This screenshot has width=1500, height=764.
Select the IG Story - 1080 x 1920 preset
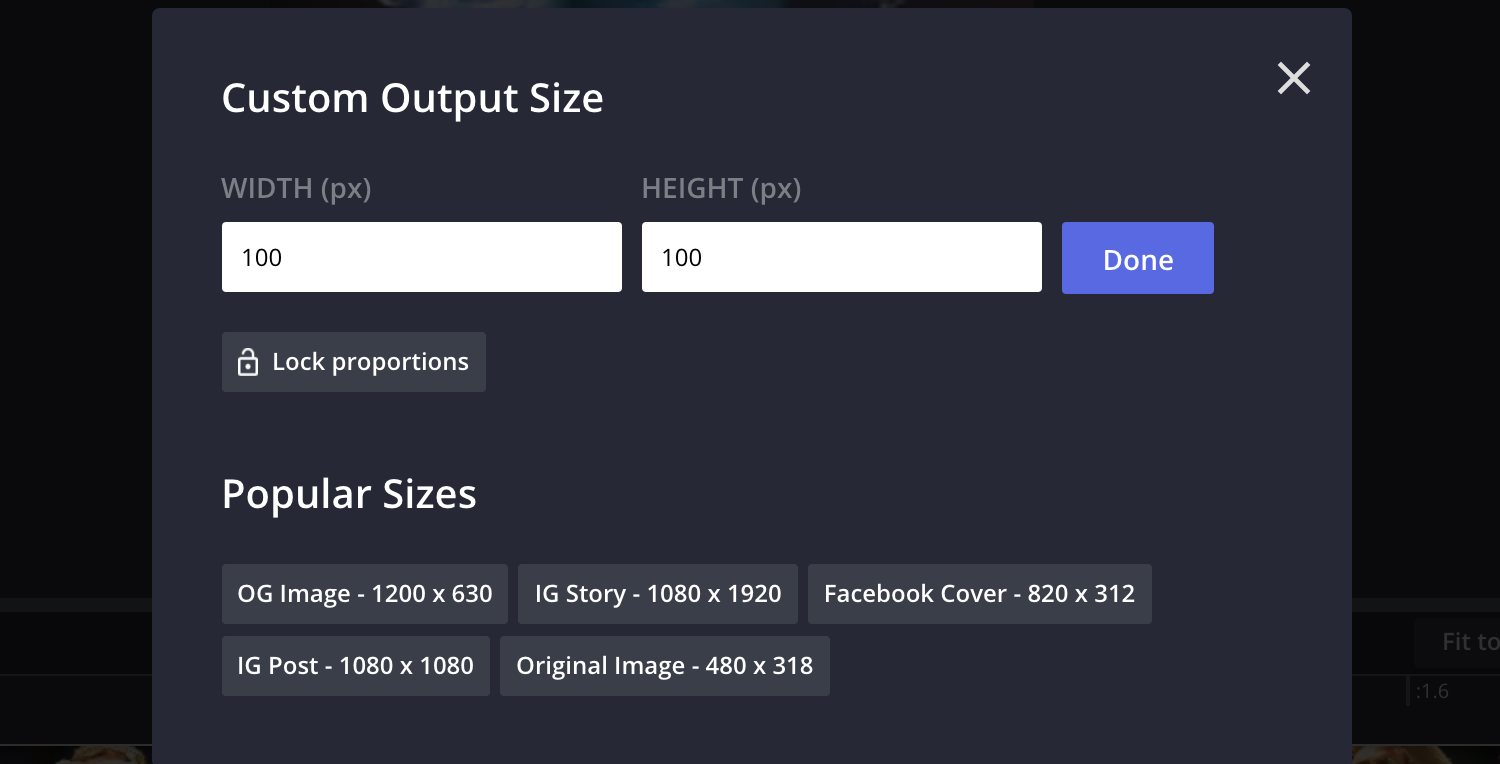[x=657, y=593]
